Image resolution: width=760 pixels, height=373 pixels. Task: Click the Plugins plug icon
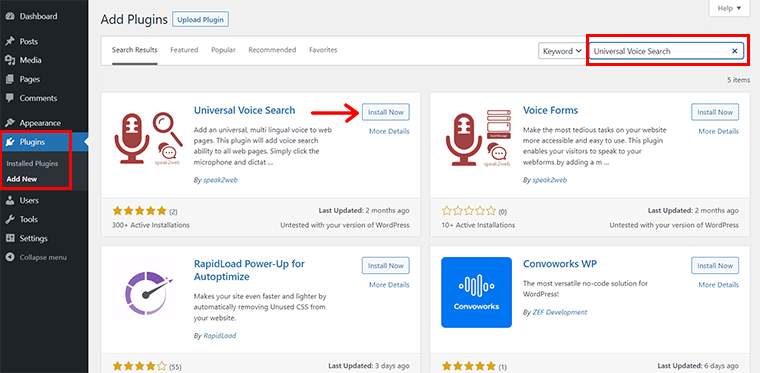[10, 142]
